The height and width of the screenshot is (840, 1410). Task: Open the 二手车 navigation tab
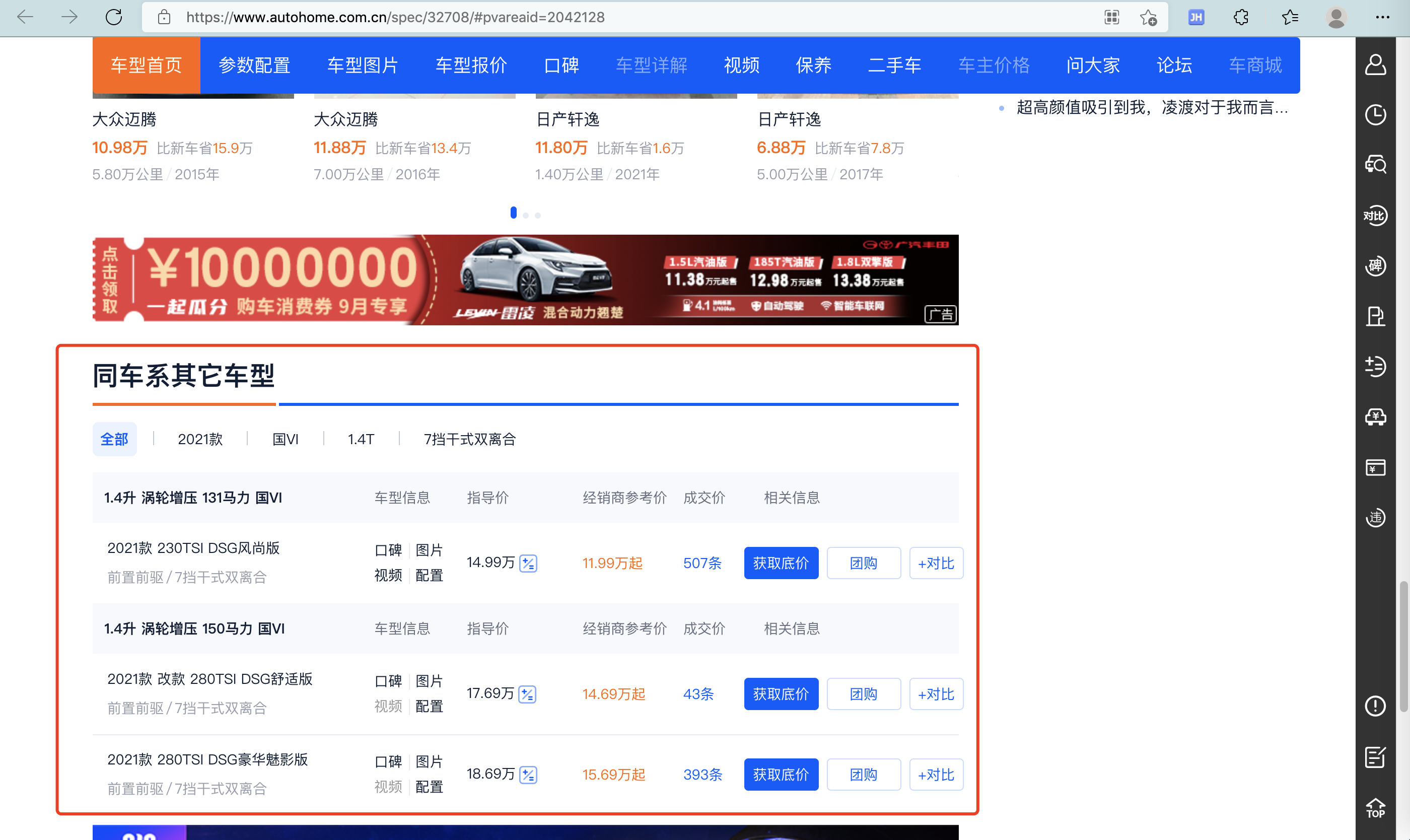point(895,65)
